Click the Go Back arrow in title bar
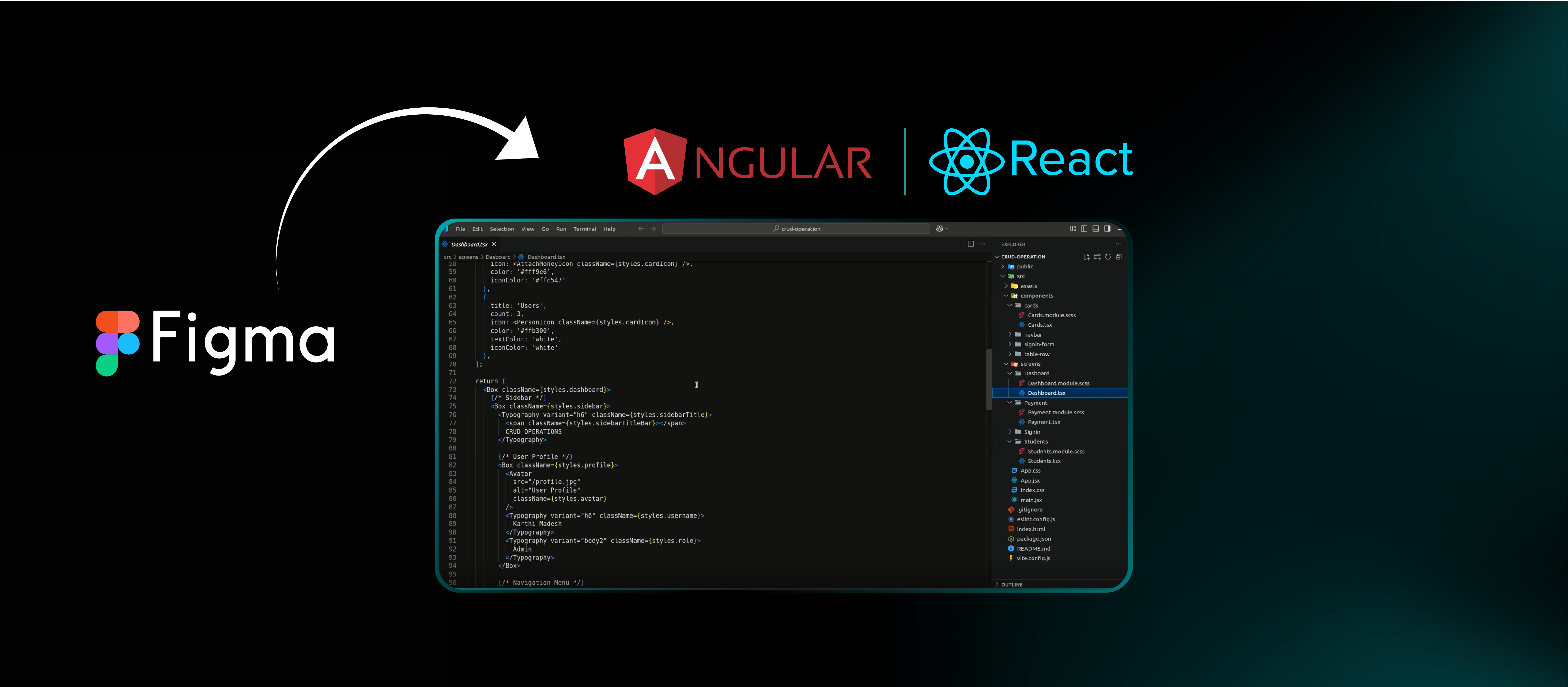 pos(640,229)
